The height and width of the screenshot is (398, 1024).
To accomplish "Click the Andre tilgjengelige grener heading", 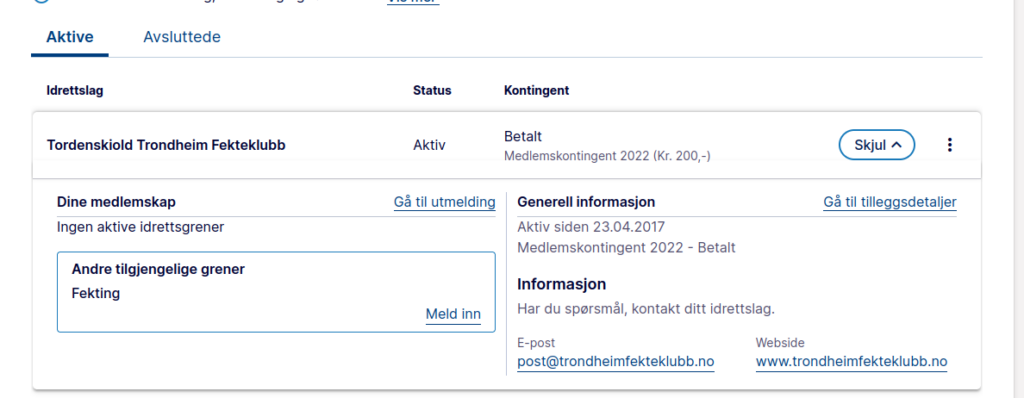I will pos(158,269).
